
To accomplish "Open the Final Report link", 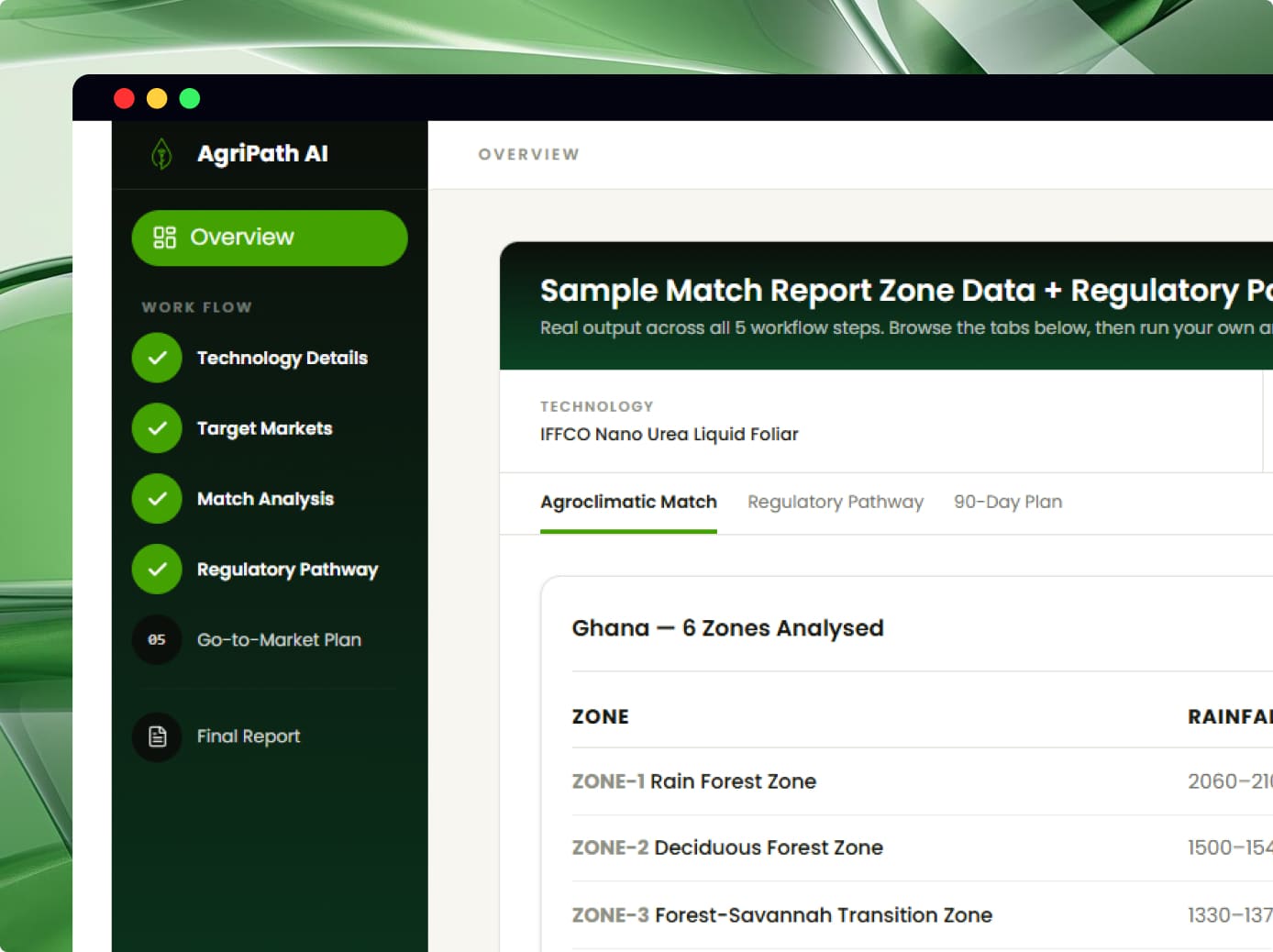I will [x=249, y=736].
